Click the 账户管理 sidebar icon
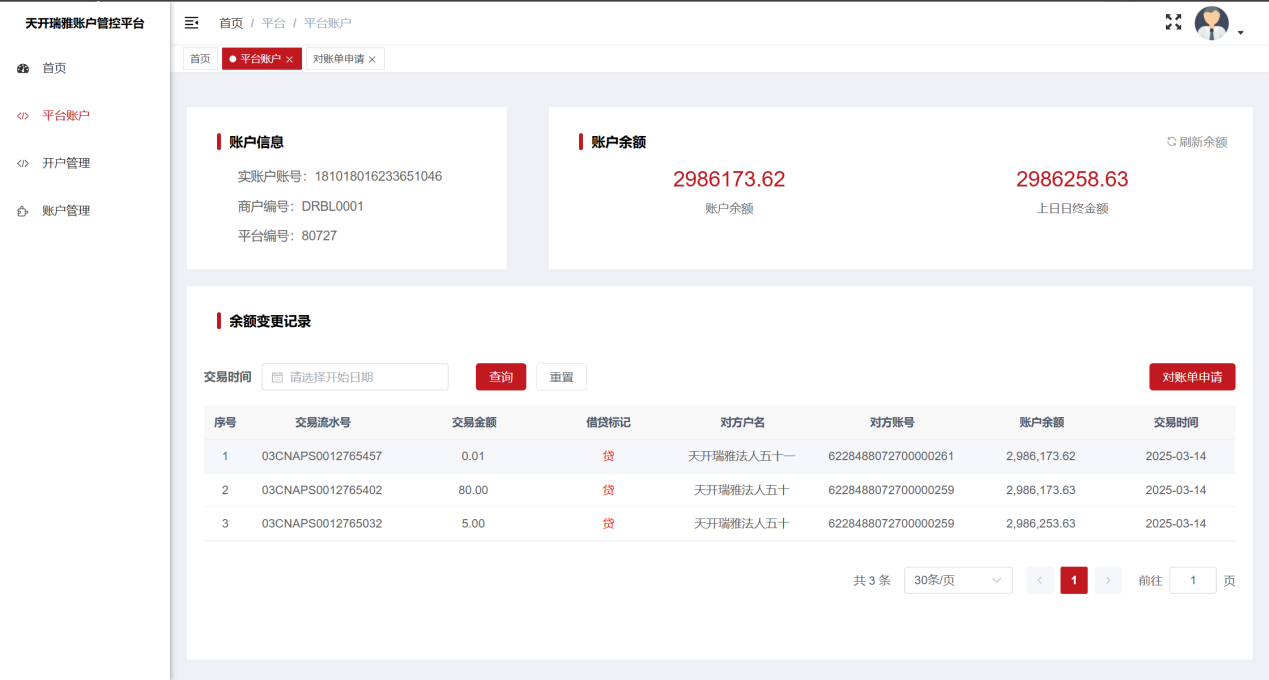The height and width of the screenshot is (680, 1269). [23, 212]
